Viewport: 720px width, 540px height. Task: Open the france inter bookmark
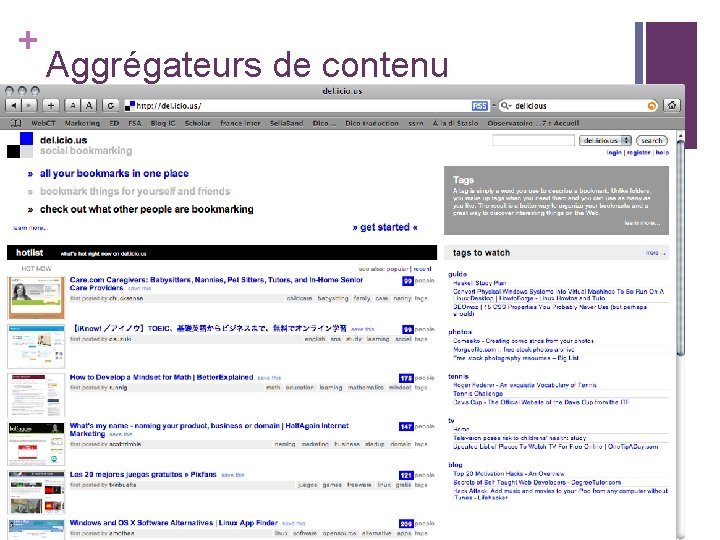[240, 123]
